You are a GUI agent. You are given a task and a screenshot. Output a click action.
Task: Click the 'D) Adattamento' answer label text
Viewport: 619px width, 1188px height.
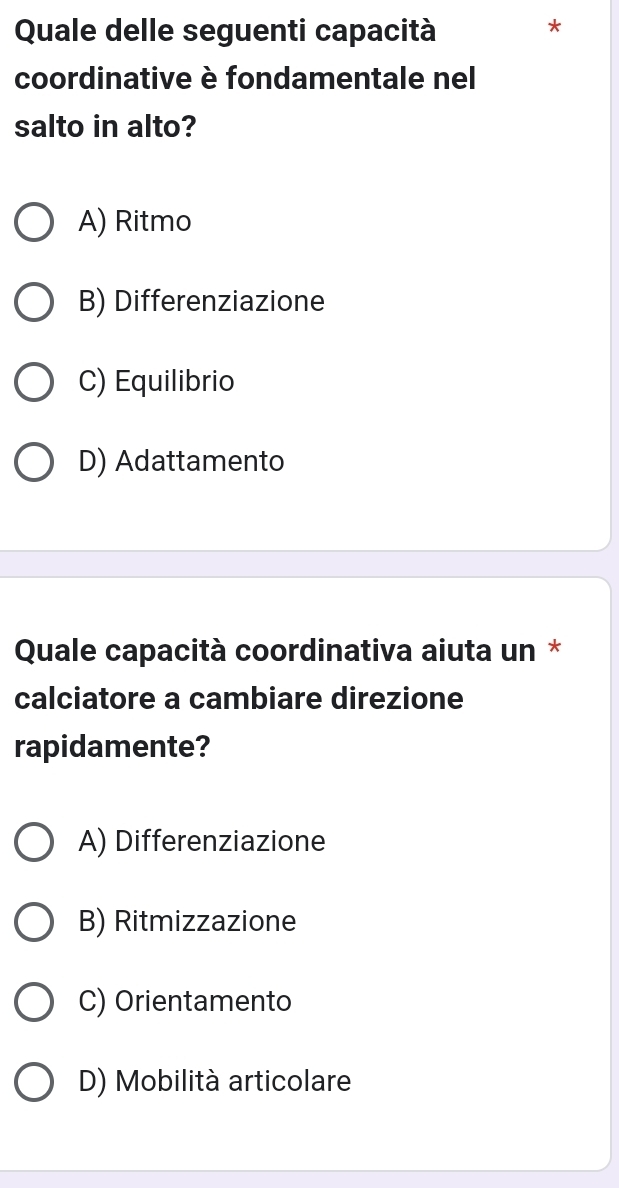[181, 462]
